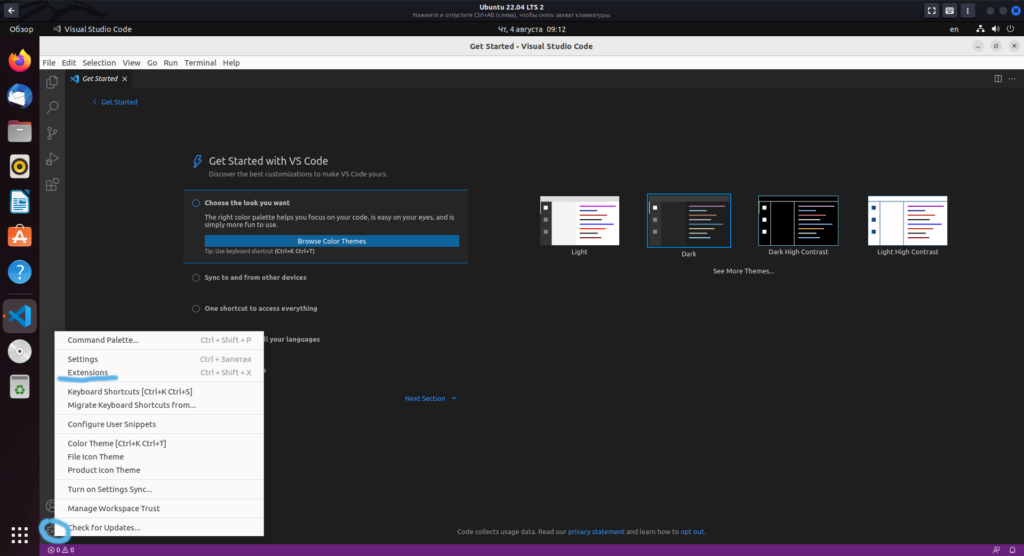This screenshot has width=1024, height=556.
Task: Click the split editor icon
Action: pyautogui.click(x=997, y=78)
